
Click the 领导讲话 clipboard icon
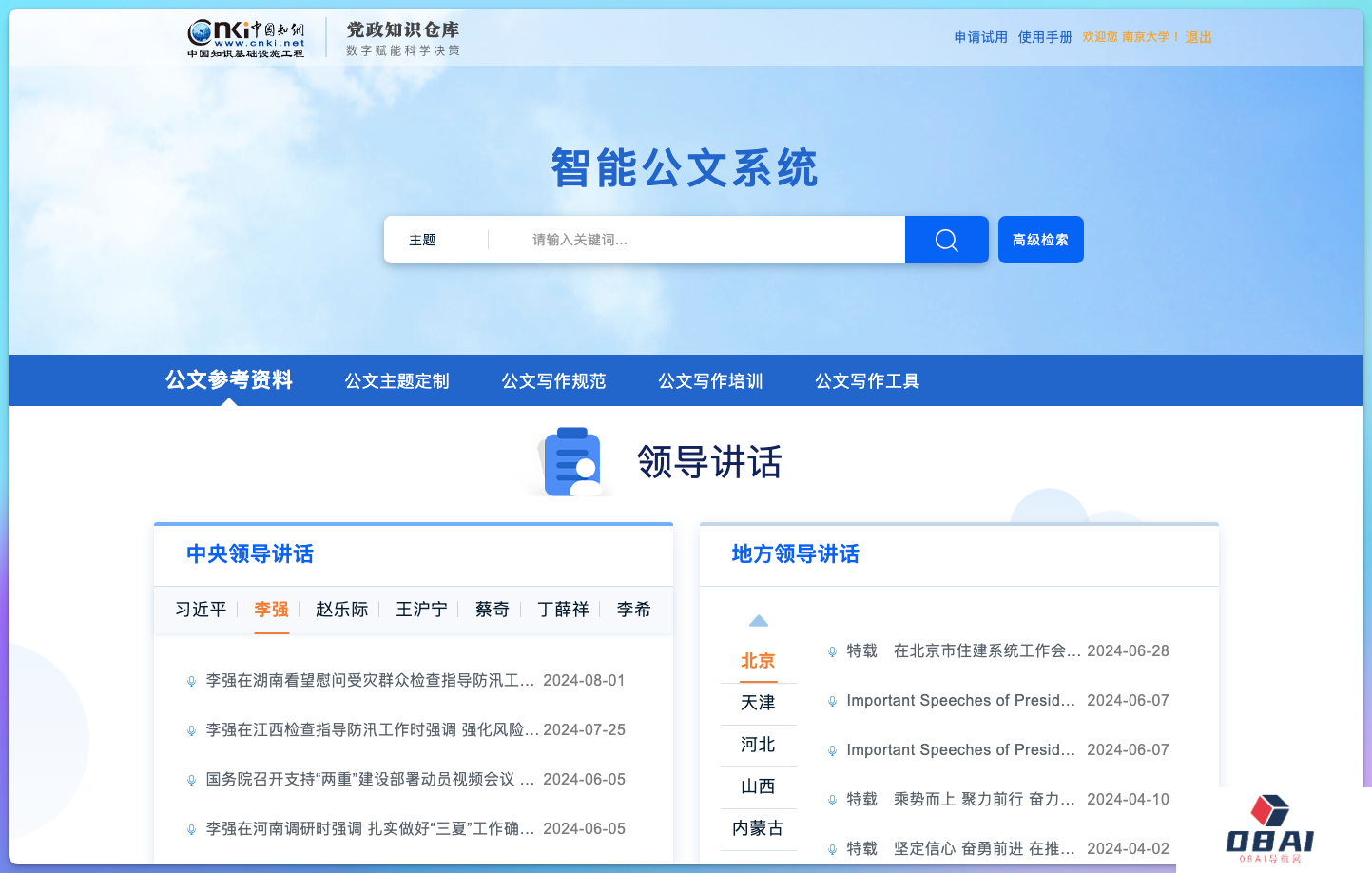(x=571, y=461)
